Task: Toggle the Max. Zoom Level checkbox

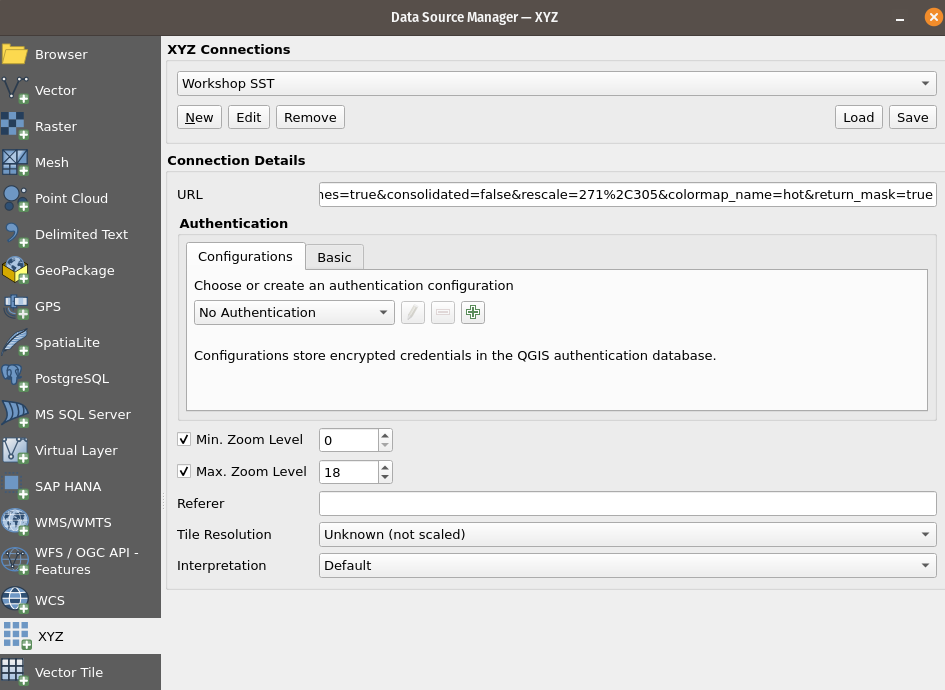Action: tap(184, 471)
